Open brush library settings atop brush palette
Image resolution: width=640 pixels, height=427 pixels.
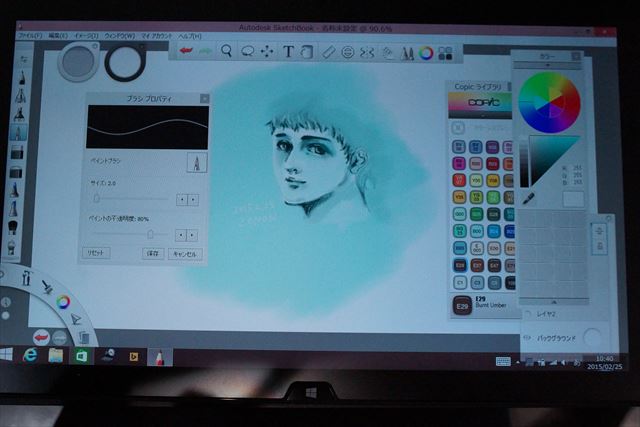(24, 59)
